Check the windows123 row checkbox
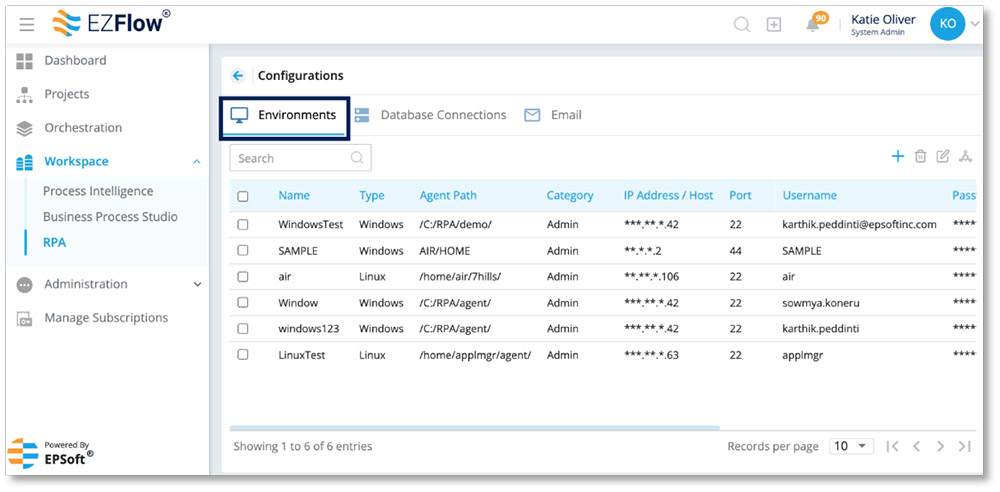Viewport: 1000px width, 492px height. [x=243, y=329]
